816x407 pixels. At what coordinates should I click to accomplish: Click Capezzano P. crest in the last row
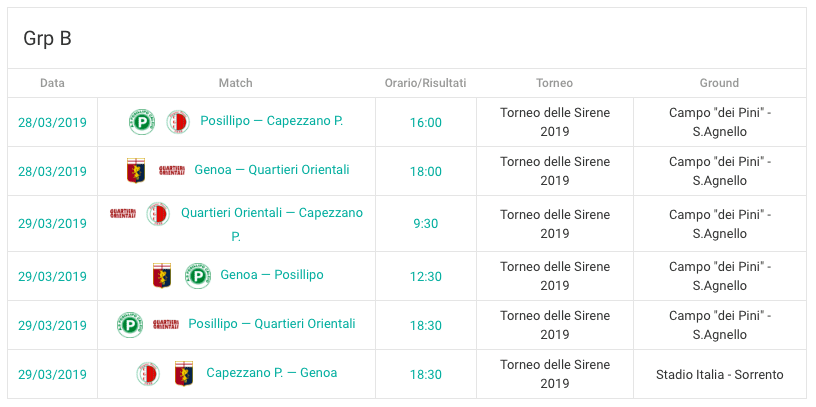click(148, 374)
